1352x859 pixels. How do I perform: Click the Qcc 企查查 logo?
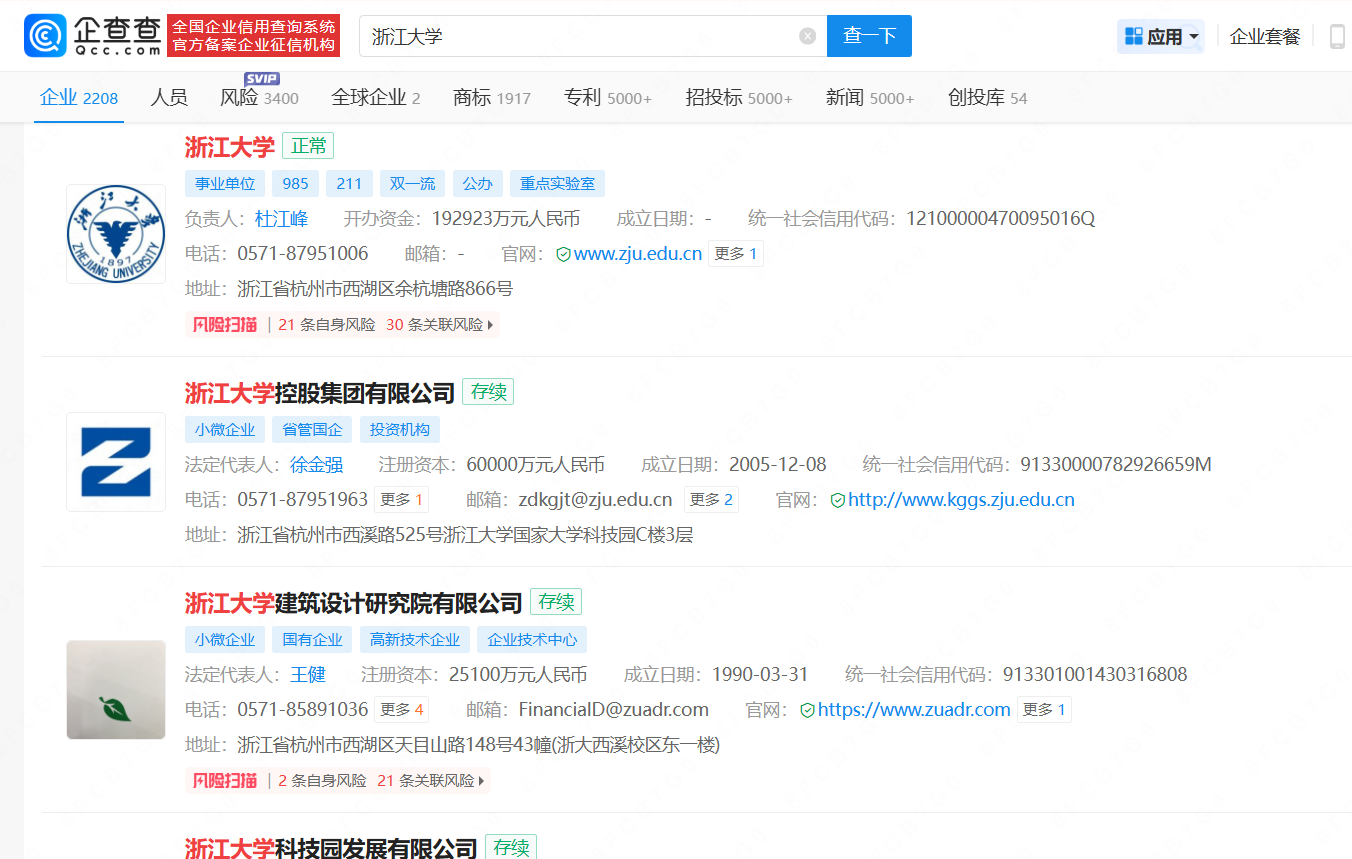click(93, 36)
